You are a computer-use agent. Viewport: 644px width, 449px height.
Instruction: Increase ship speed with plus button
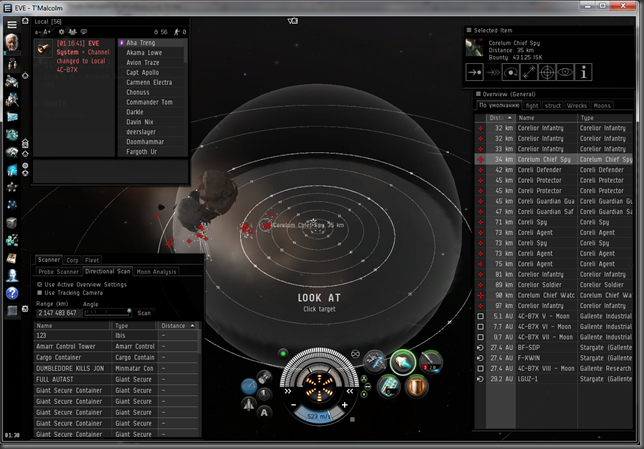345,405
